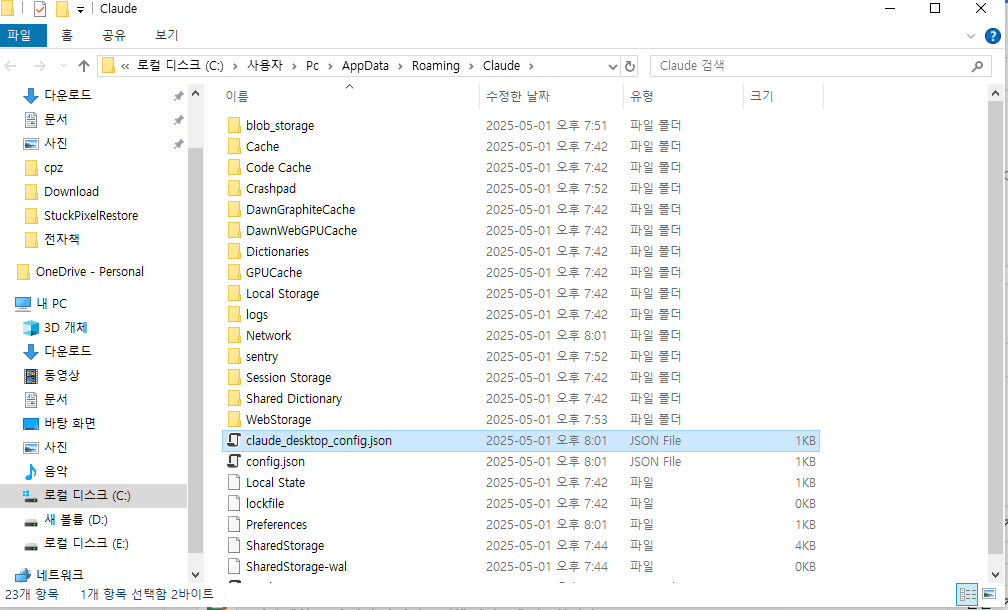Screen dimensions: 1008x610
Task: Click the chevron after Claude in path
Action: 532,66
